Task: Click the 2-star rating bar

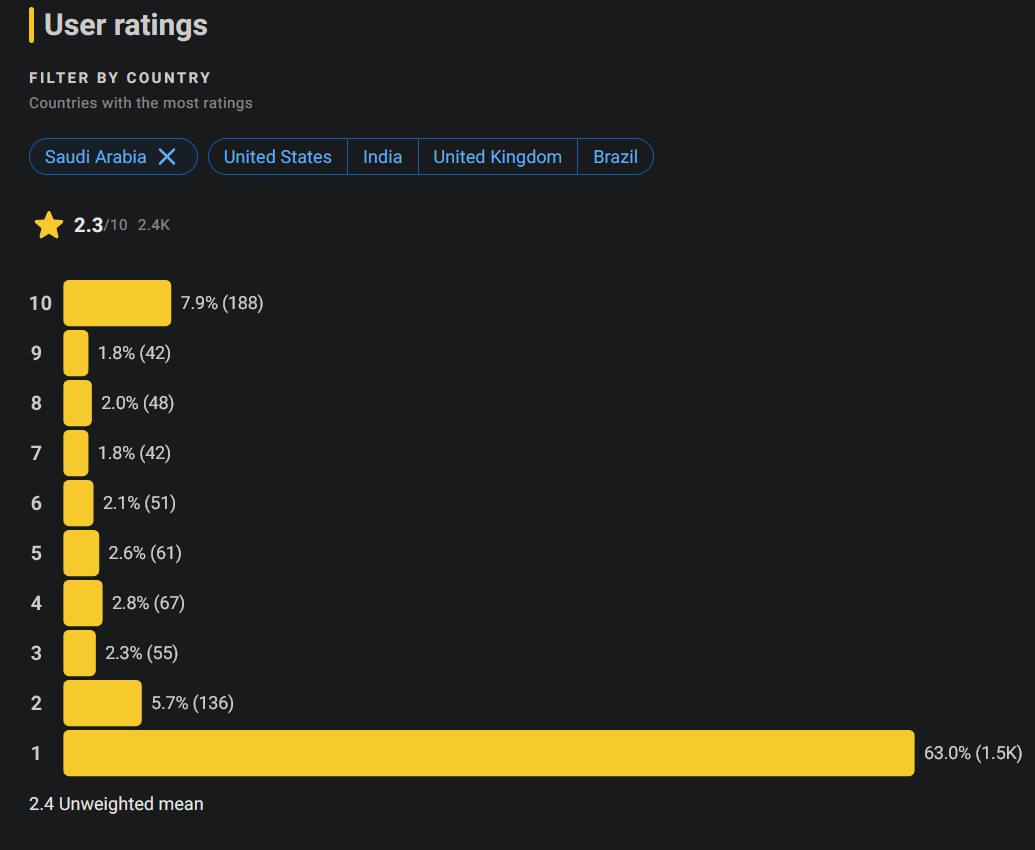Action: [x=102, y=703]
